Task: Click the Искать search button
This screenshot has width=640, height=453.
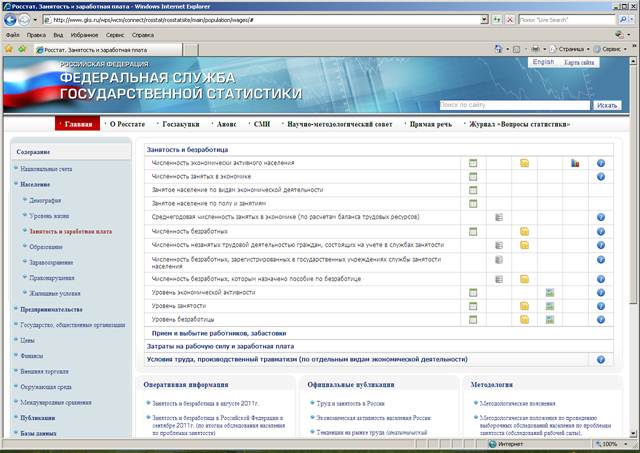Action: click(x=607, y=105)
